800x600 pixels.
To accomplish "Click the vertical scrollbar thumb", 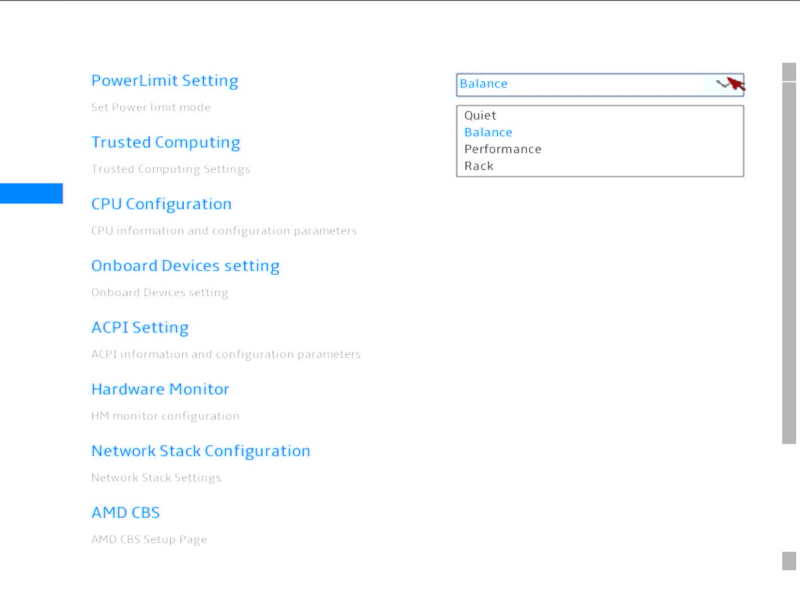I will (789, 252).
